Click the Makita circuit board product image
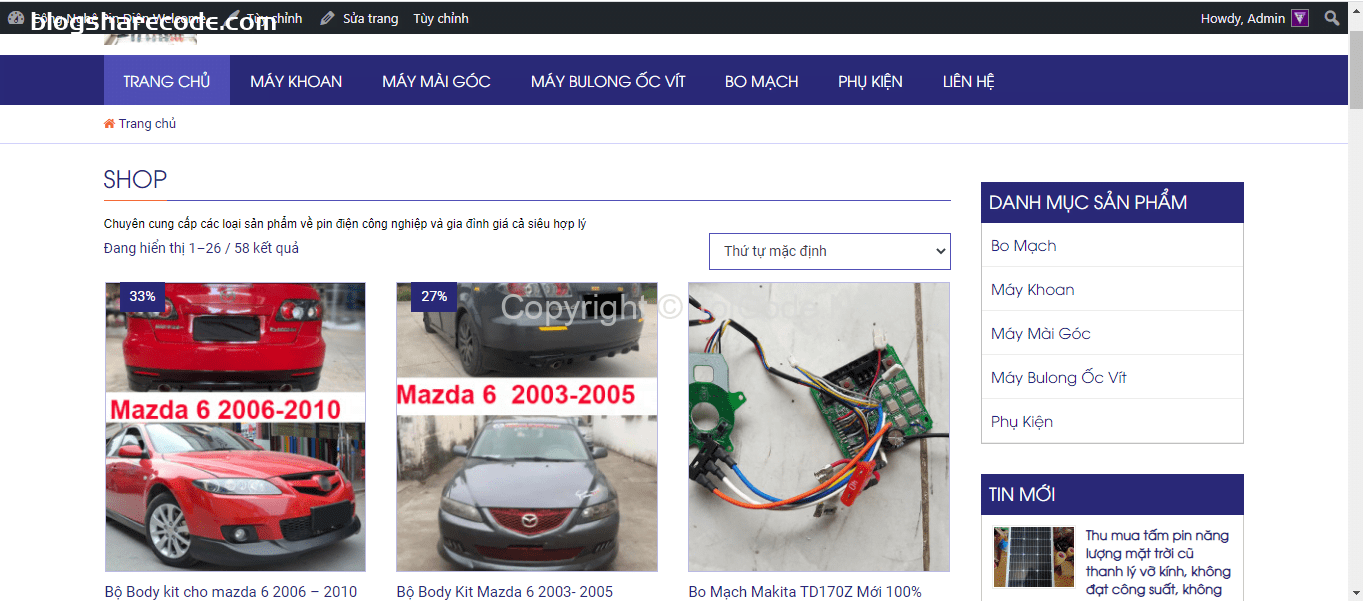Screen dimensions: 1363x601 pos(819,427)
